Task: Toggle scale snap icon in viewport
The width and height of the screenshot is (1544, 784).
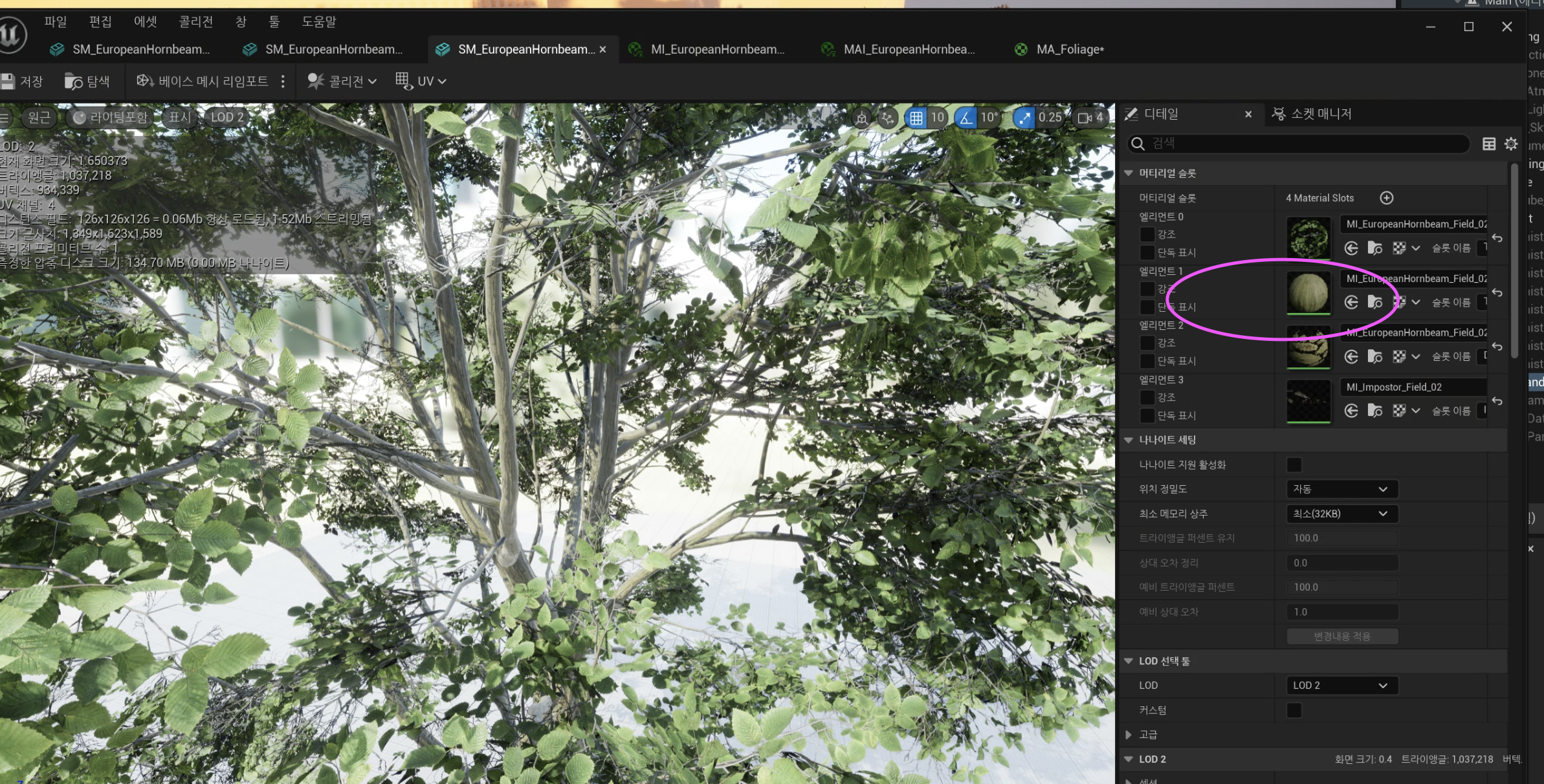Action: [1024, 118]
